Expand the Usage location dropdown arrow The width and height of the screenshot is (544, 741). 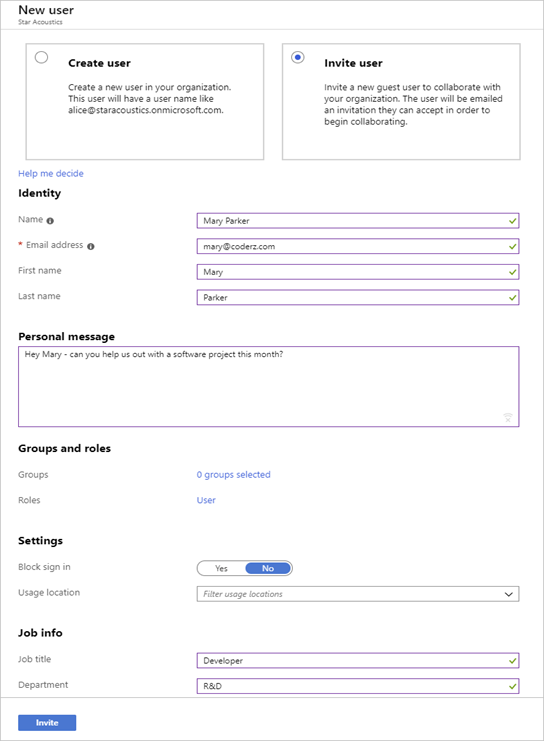(509, 594)
